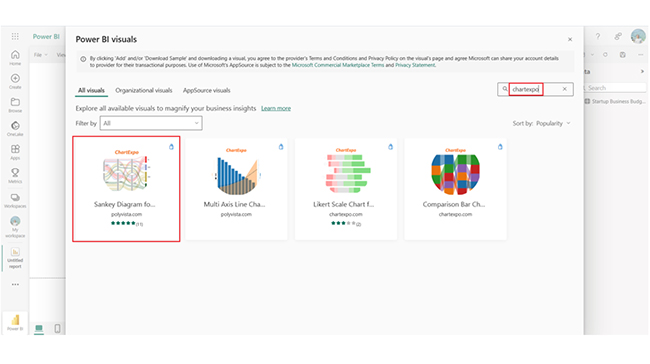Close the Power BI visuals dialog
Screen dimensions: 650x364
click(x=570, y=39)
